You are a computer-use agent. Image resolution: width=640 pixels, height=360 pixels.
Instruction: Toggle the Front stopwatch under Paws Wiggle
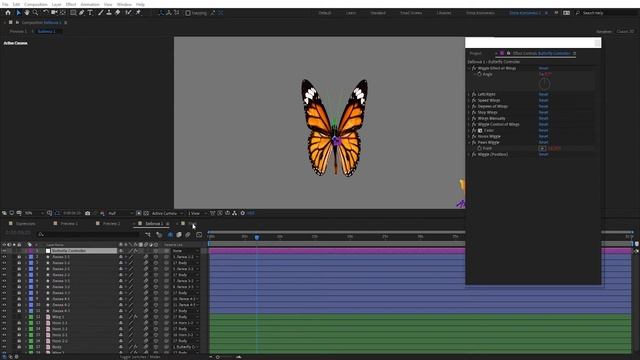[x=479, y=148]
